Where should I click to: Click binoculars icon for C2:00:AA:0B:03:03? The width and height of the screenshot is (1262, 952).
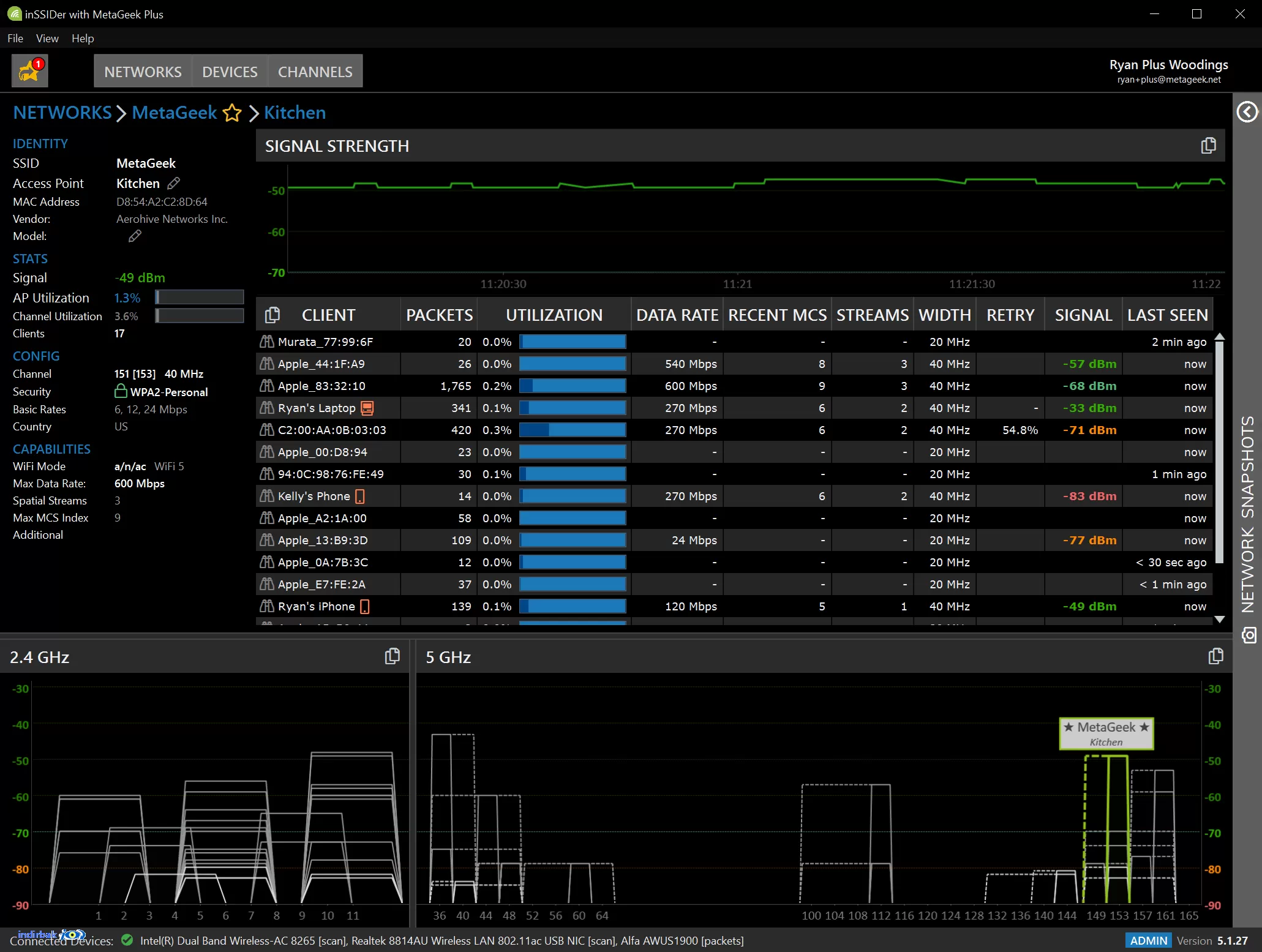click(266, 430)
